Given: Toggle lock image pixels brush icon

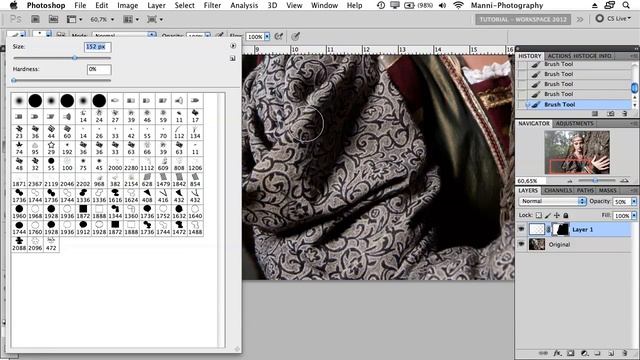Looking at the screenshot, I should click(x=548, y=215).
